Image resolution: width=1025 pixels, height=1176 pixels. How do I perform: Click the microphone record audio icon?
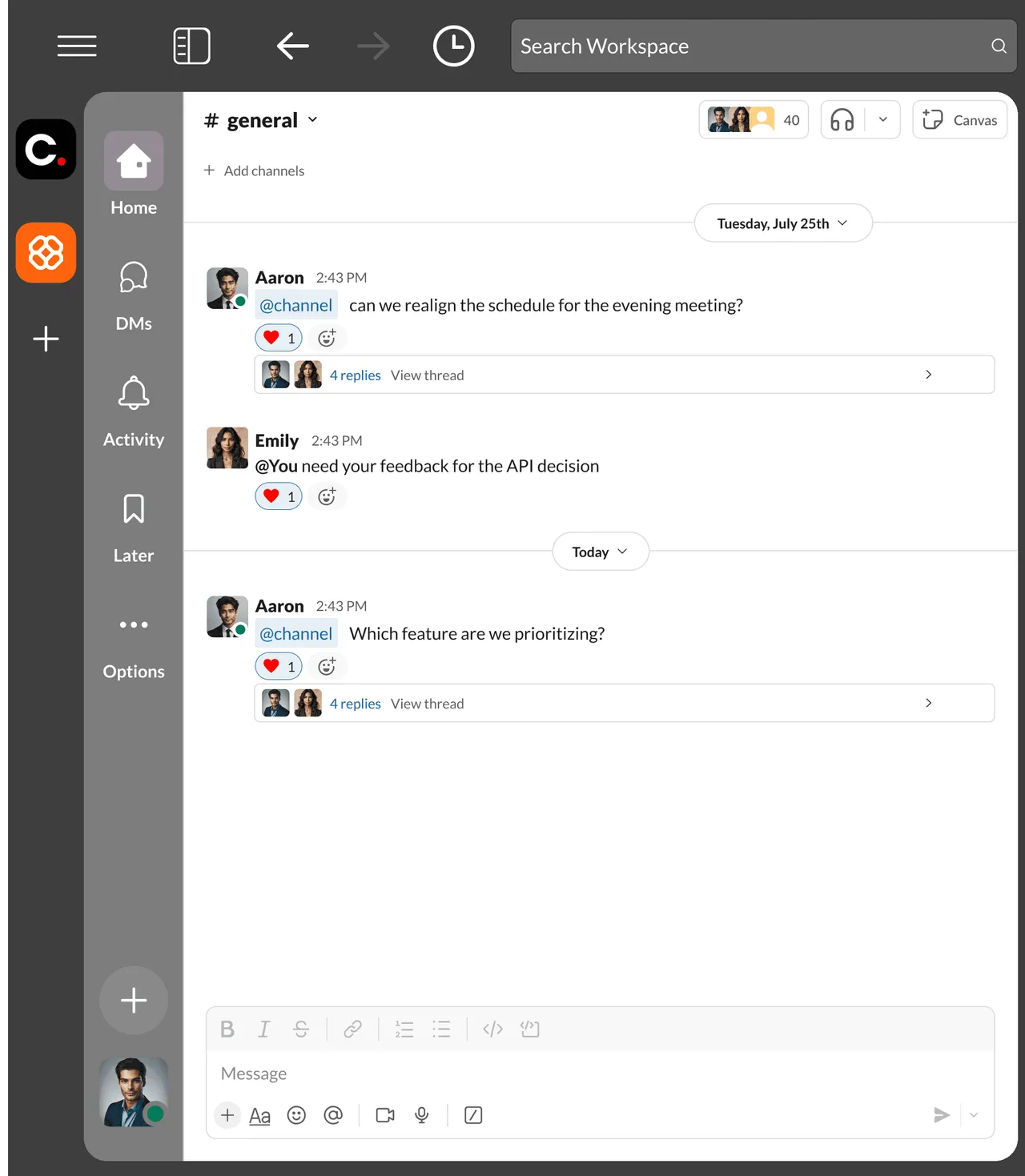(x=422, y=1115)
